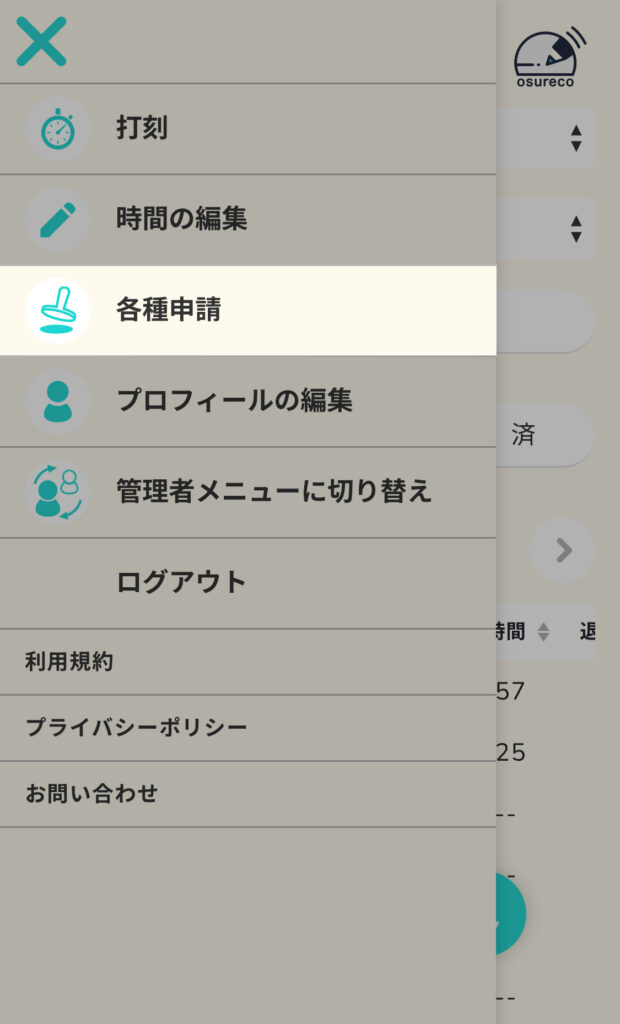Image resolution: width=620 pixels, height=1024 pixels.
Task: Open the 利用規約 link
Action: [69, 662]
